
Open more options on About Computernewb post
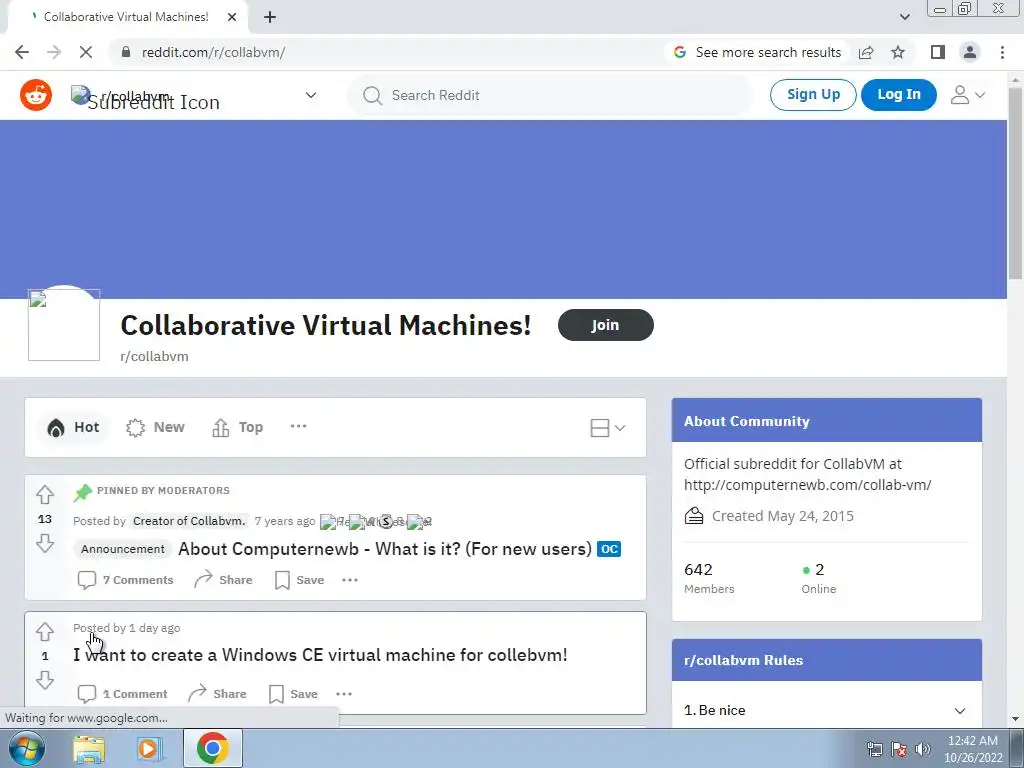(x=350, y=580)
